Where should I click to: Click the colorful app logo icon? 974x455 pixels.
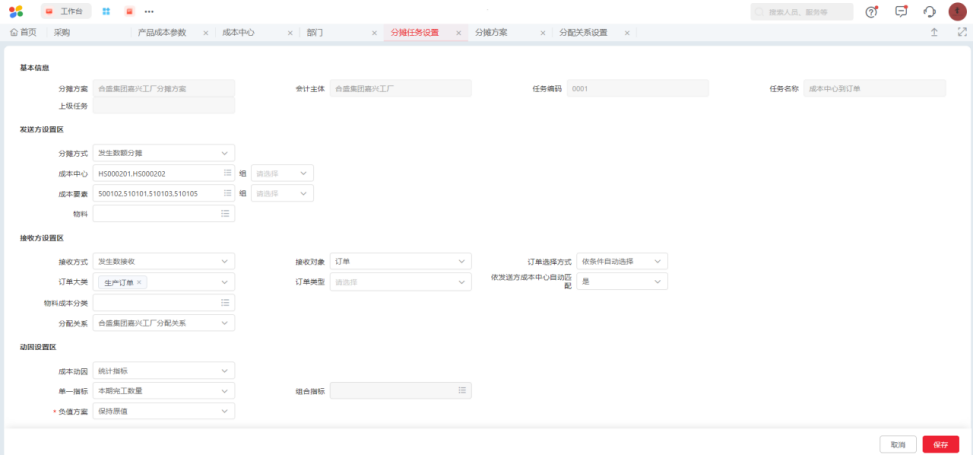pos(16,11)
